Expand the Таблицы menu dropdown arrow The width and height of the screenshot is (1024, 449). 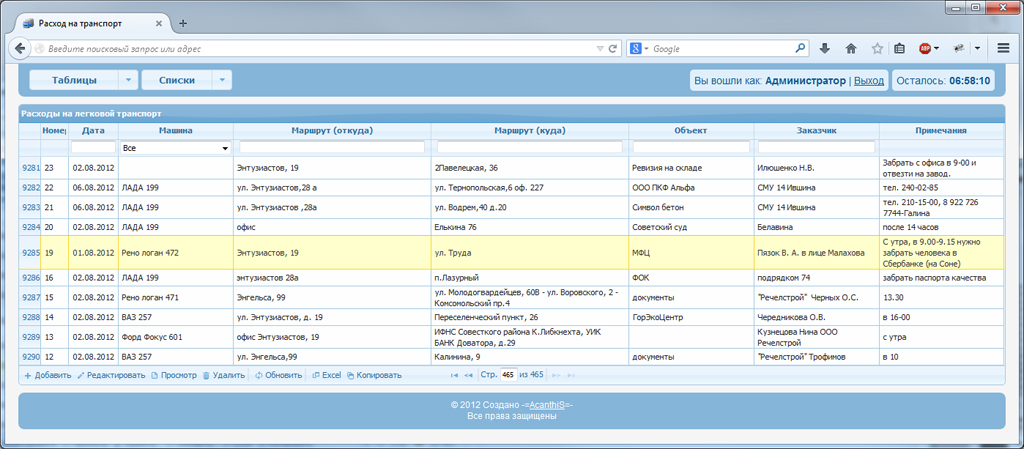tap(128, 80)
